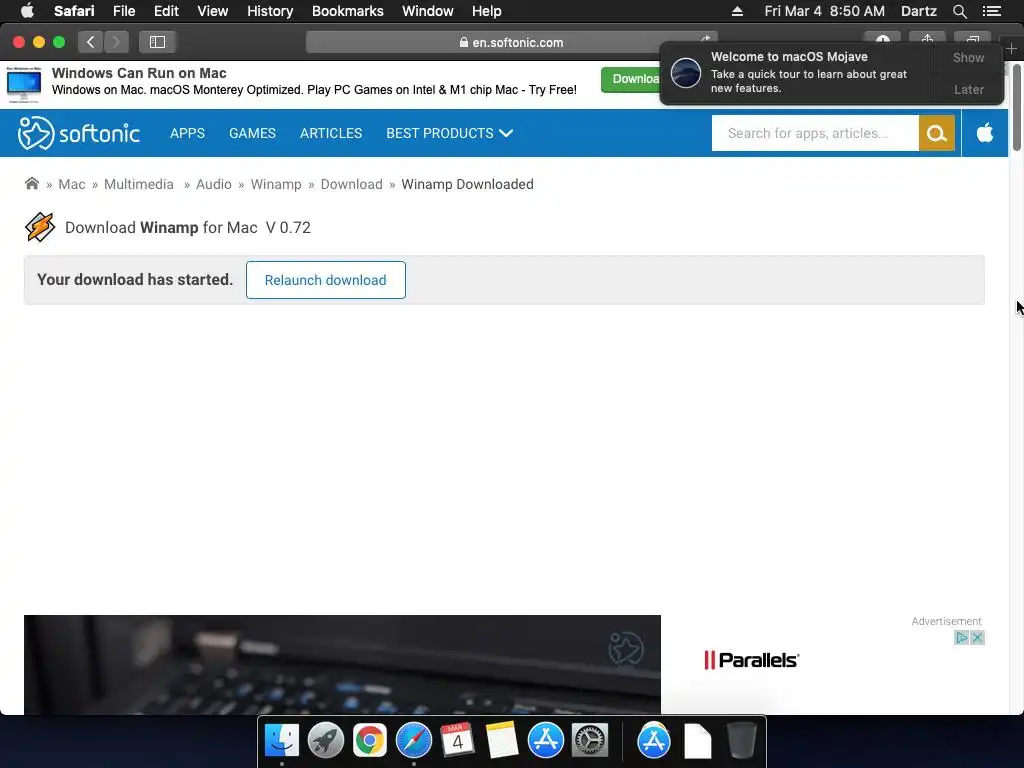
Task: Open the Help menu
Action: click(x=487, y=11)
